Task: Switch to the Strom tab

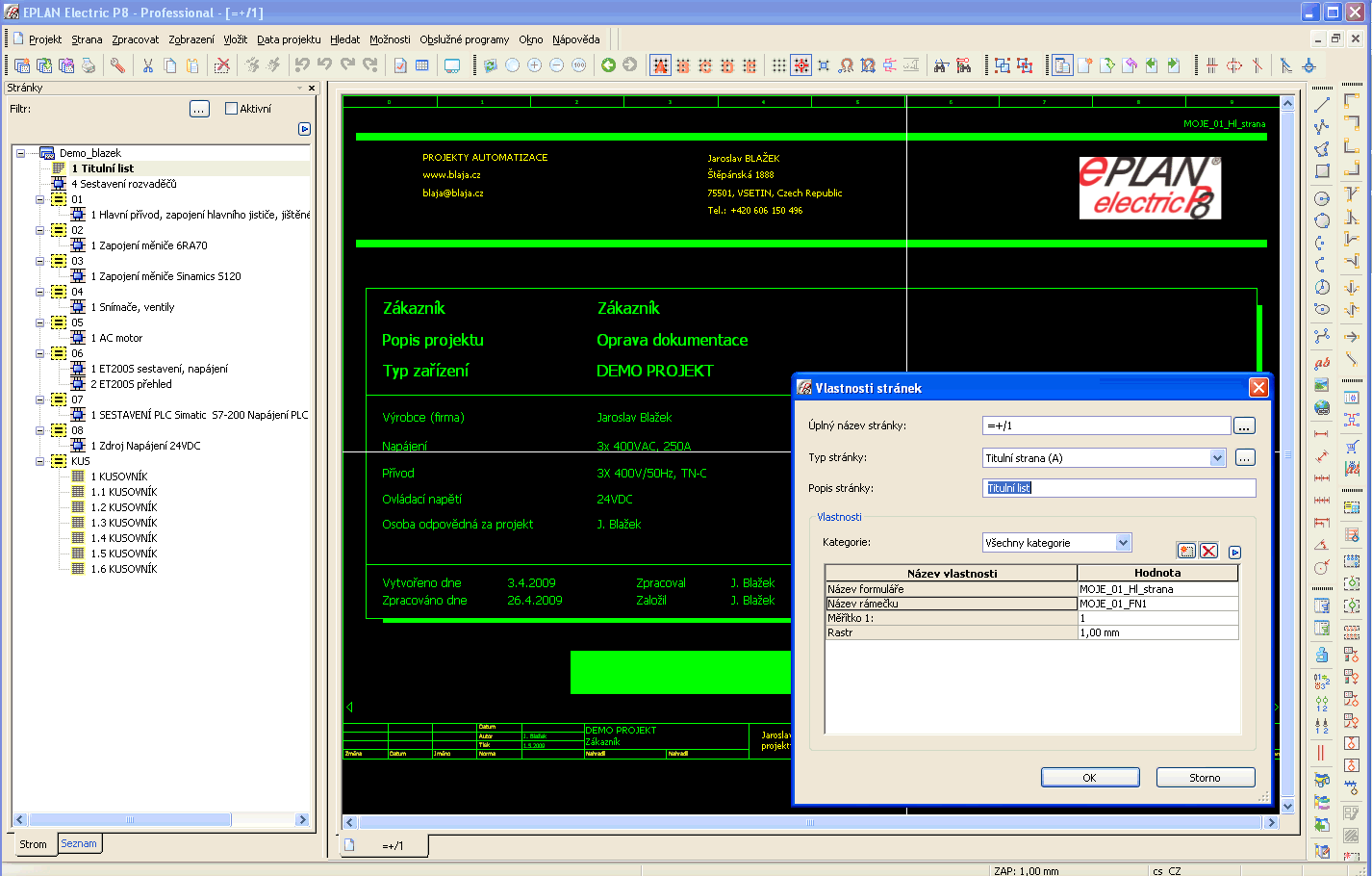Action: point(34,844)
